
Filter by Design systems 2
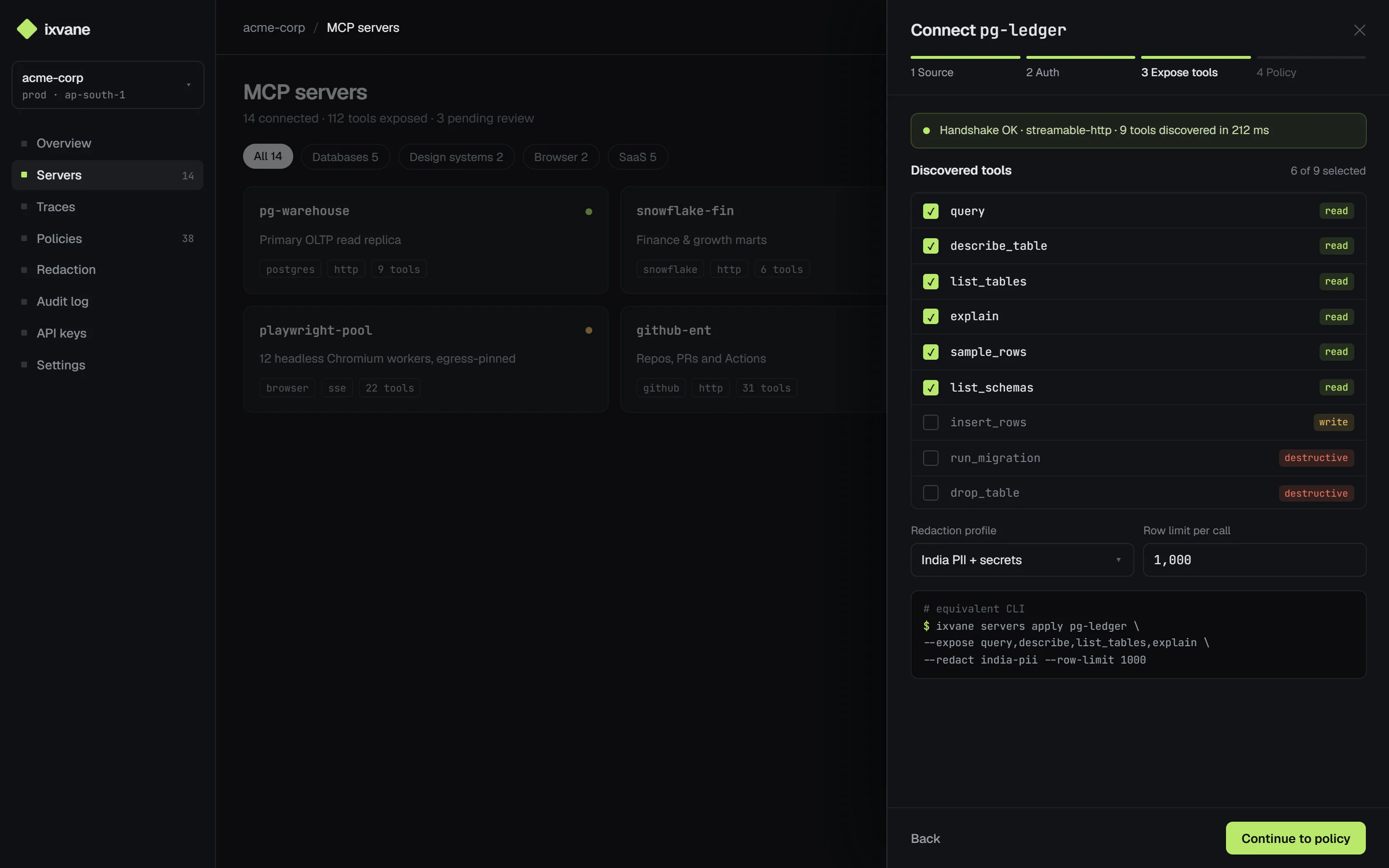[456, 157]
